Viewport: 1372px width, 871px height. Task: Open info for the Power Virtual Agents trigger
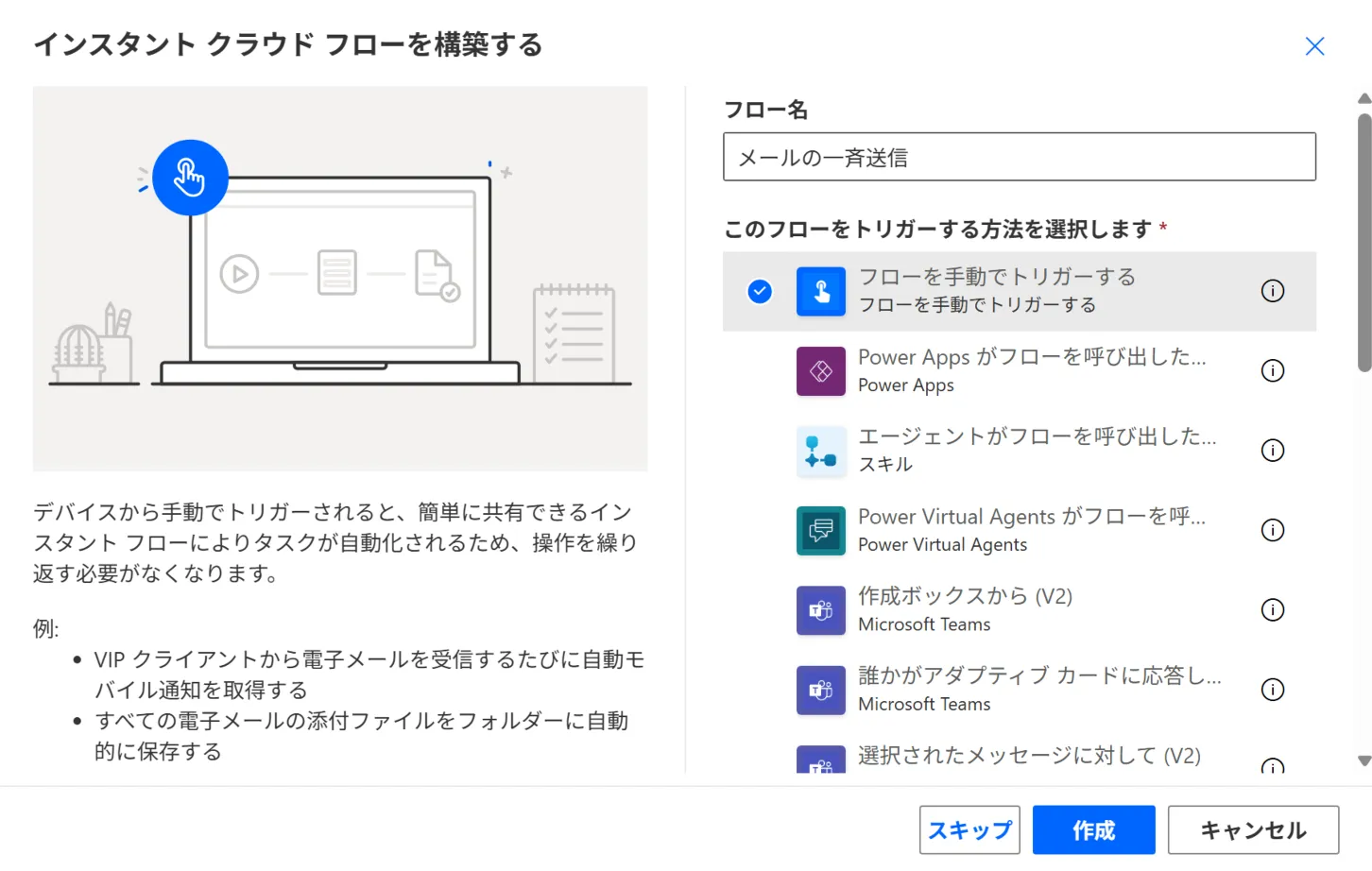pyautogui.click(x=1273, y=530)
